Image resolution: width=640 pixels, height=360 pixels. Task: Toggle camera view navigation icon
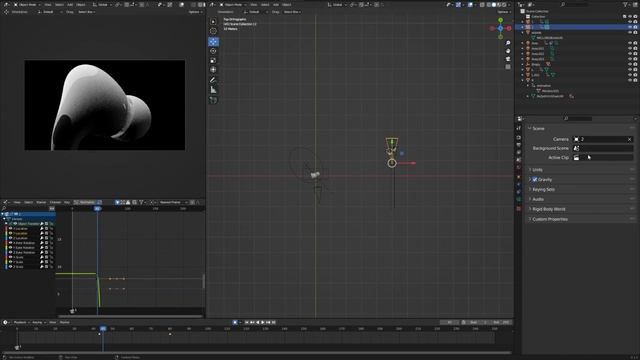point(508,59)
